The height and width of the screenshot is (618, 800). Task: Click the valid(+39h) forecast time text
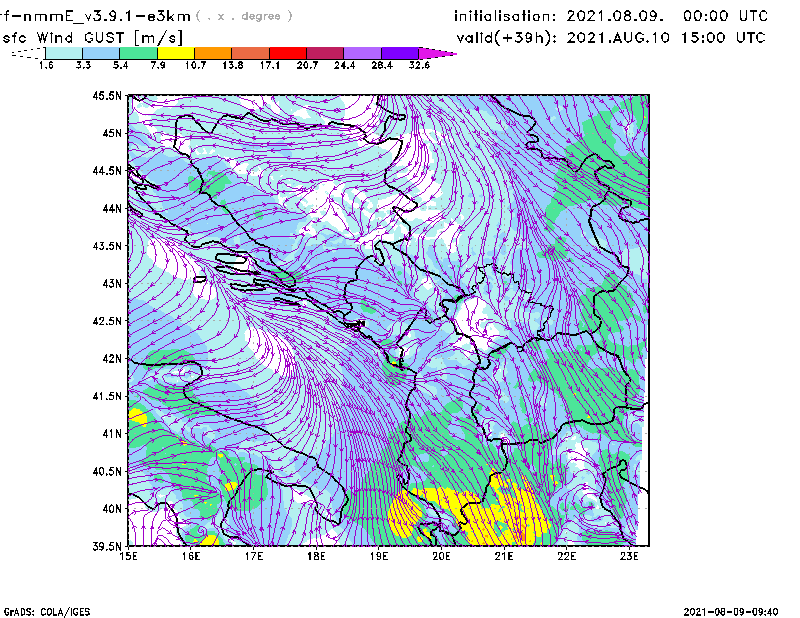(611, 38)
